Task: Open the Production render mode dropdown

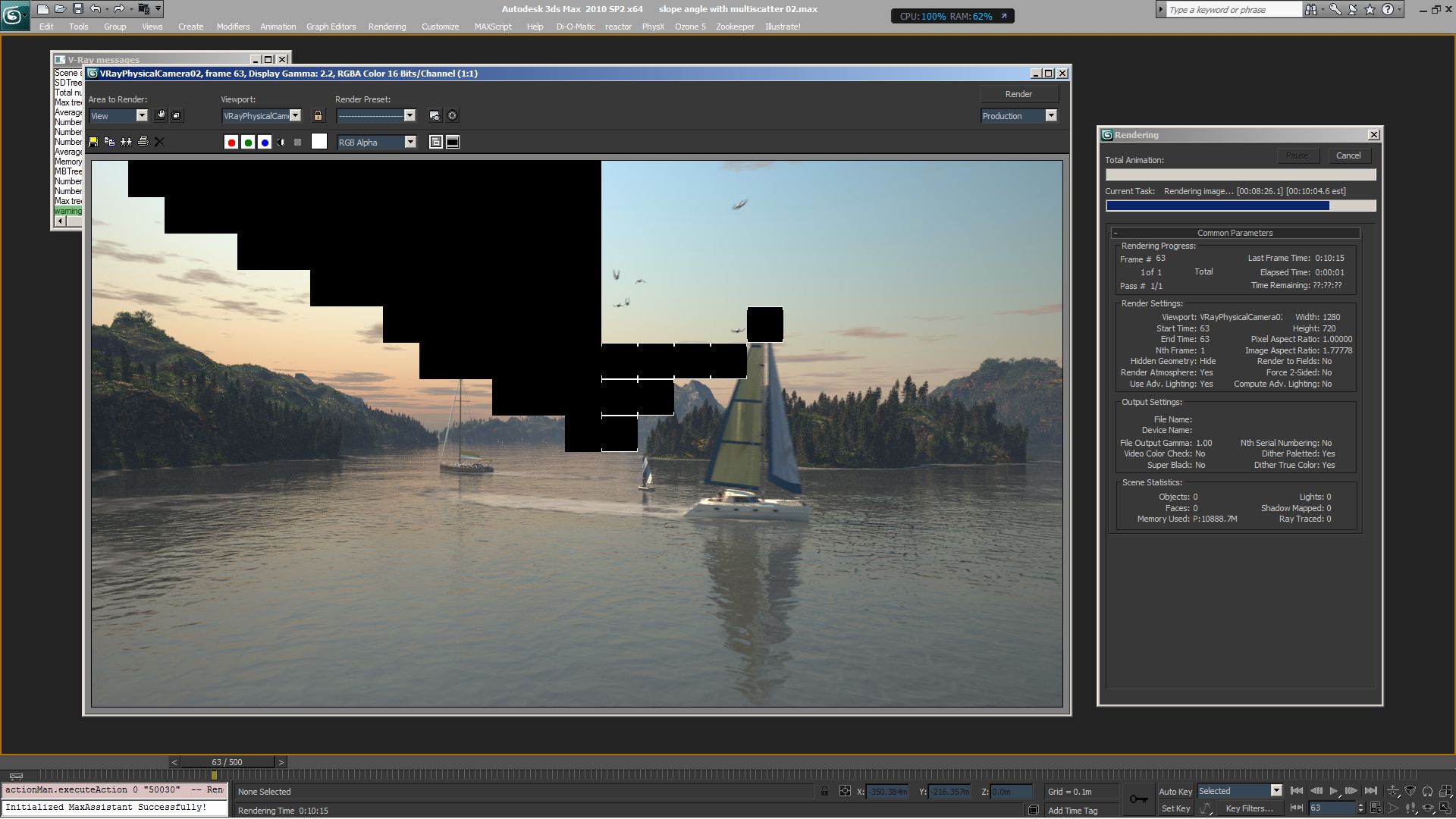Action: click(1051, 115)
